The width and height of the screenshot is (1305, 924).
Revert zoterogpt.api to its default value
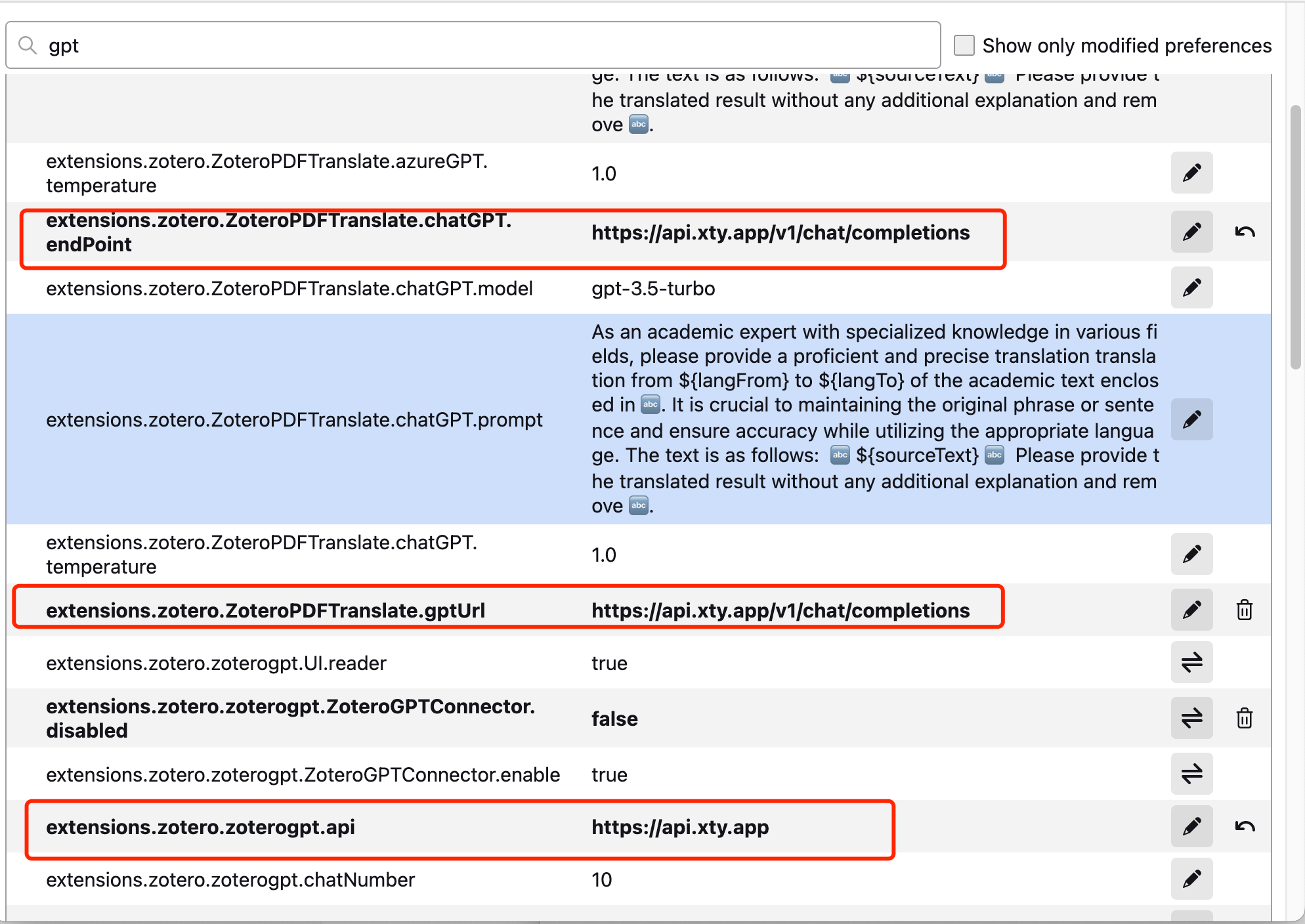(1245, 826)
